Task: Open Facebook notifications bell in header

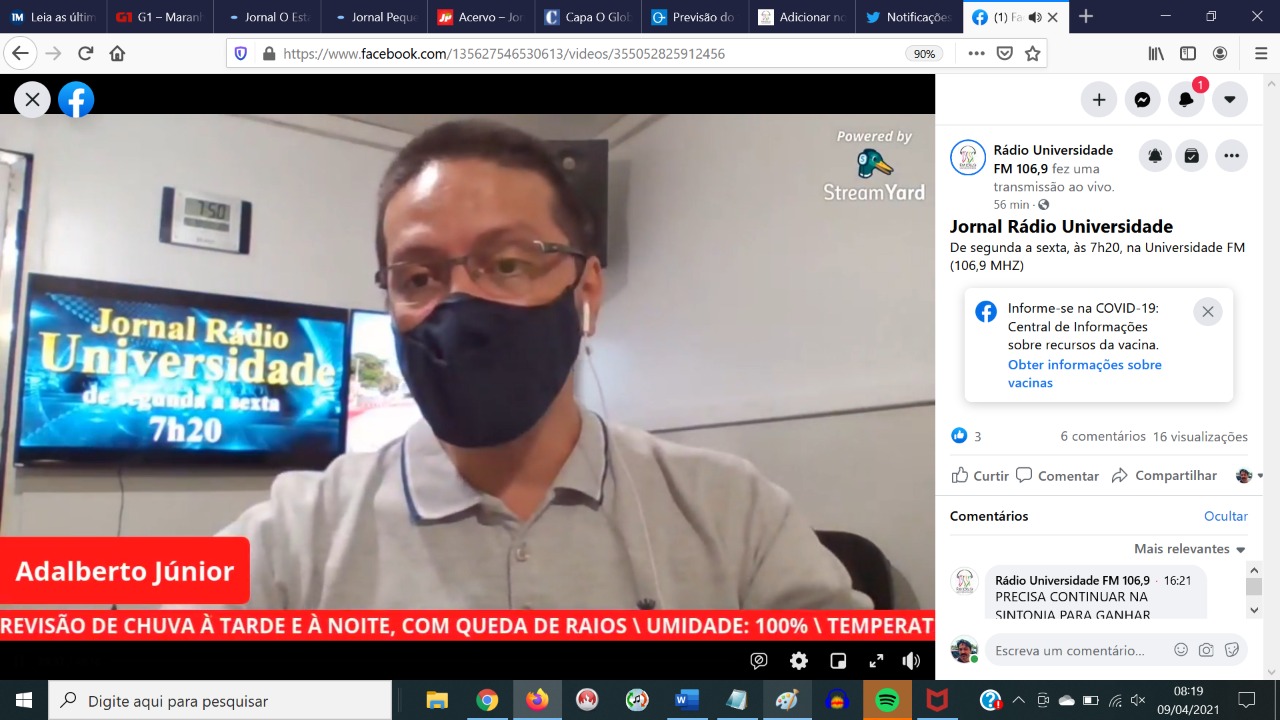Action: (1186, 99)
